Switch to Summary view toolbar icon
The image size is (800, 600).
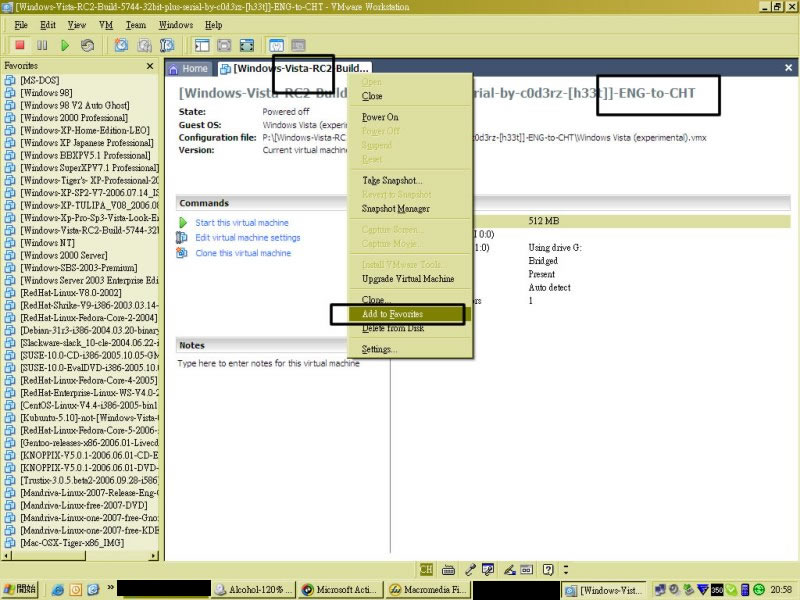[x=277, y=45]
